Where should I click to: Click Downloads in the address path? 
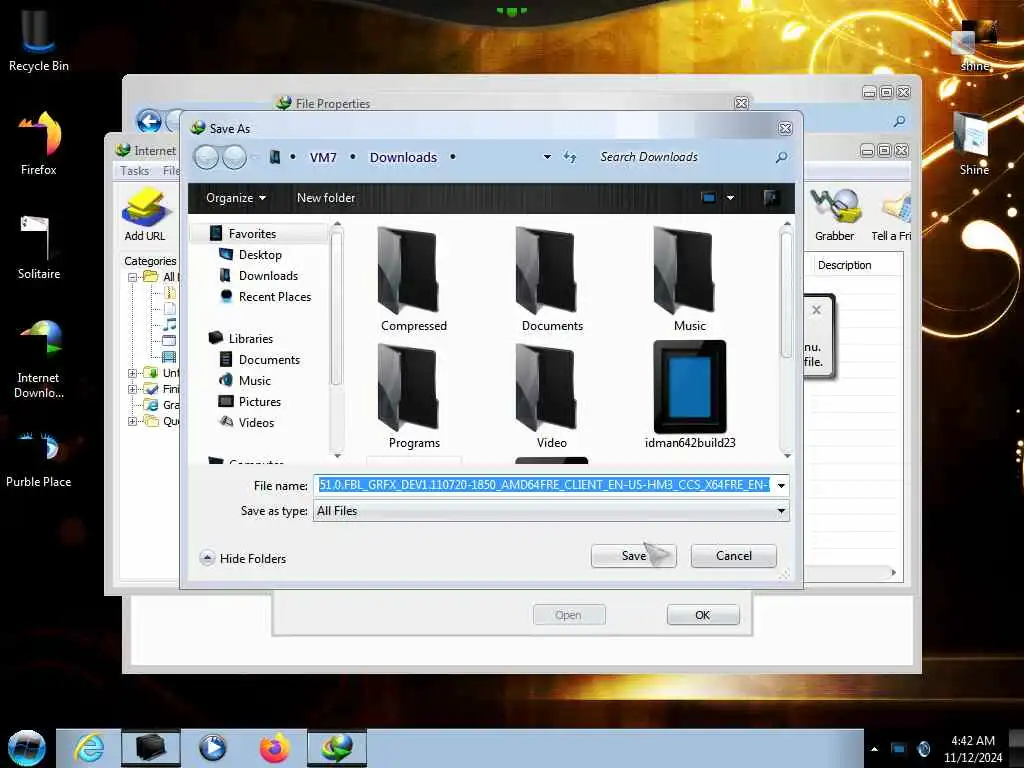tap(403, 157)
